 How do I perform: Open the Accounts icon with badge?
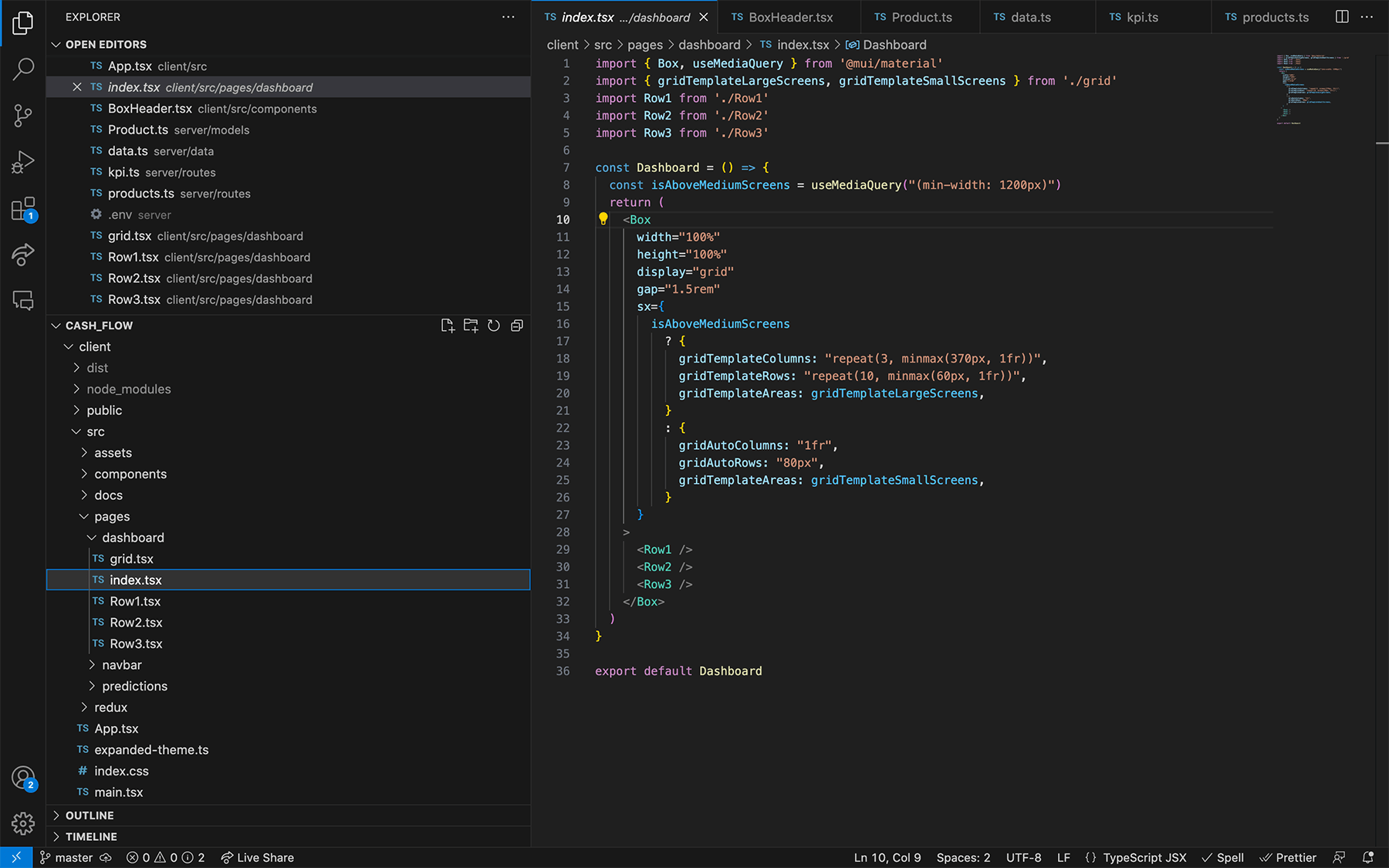click(x=23, y=778)
